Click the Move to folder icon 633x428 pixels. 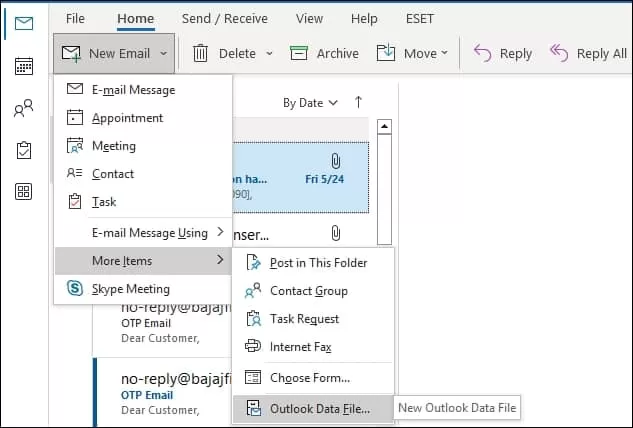point(386,53)
